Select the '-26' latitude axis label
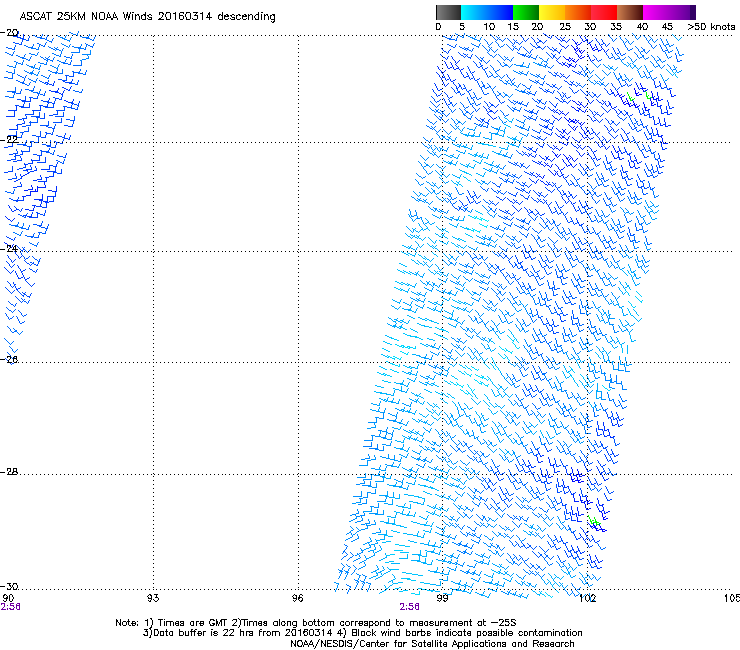740x650 pixels. pos(9,360)
